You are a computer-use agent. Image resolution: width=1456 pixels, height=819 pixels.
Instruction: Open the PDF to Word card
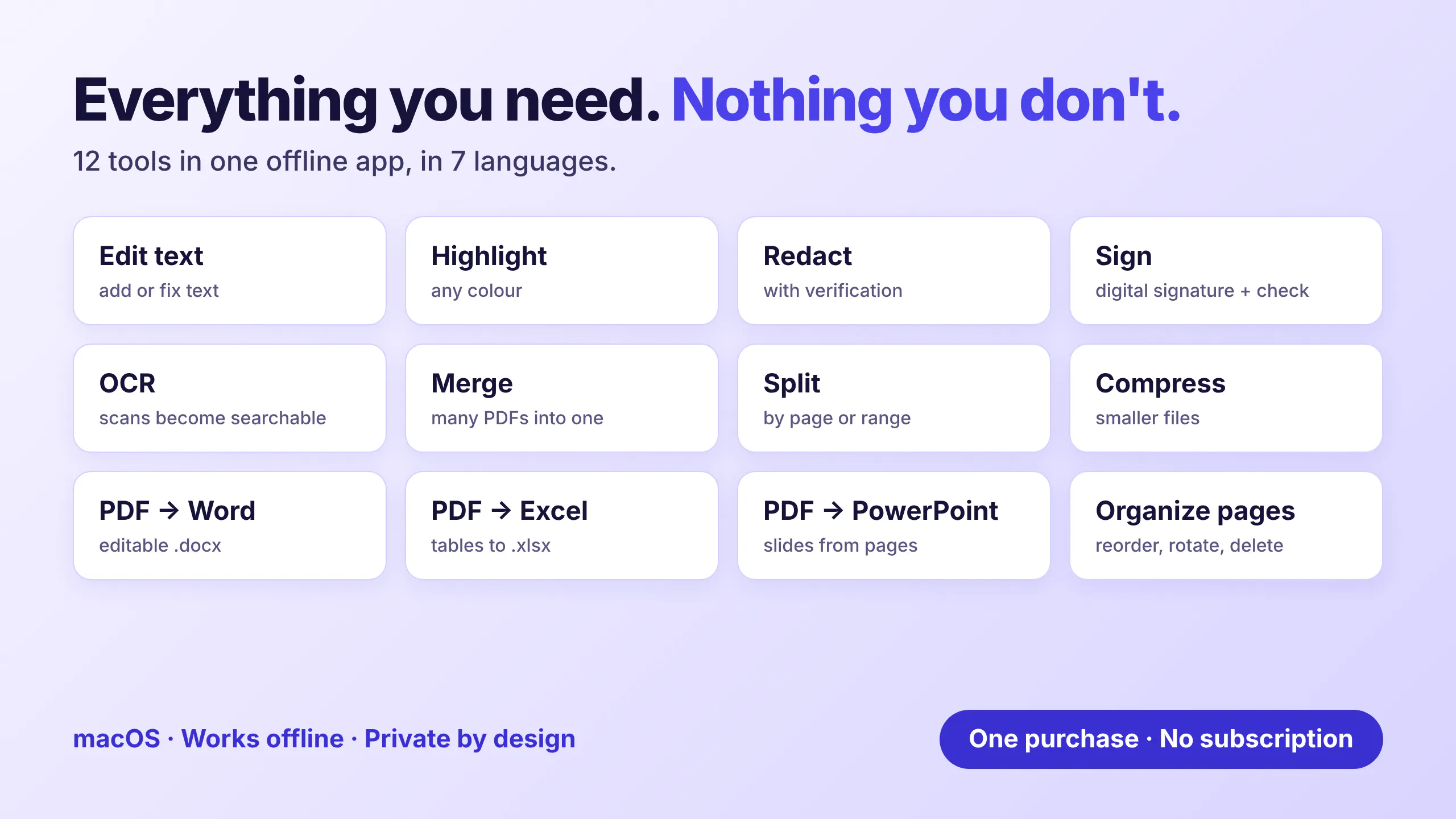pos(230,526)
